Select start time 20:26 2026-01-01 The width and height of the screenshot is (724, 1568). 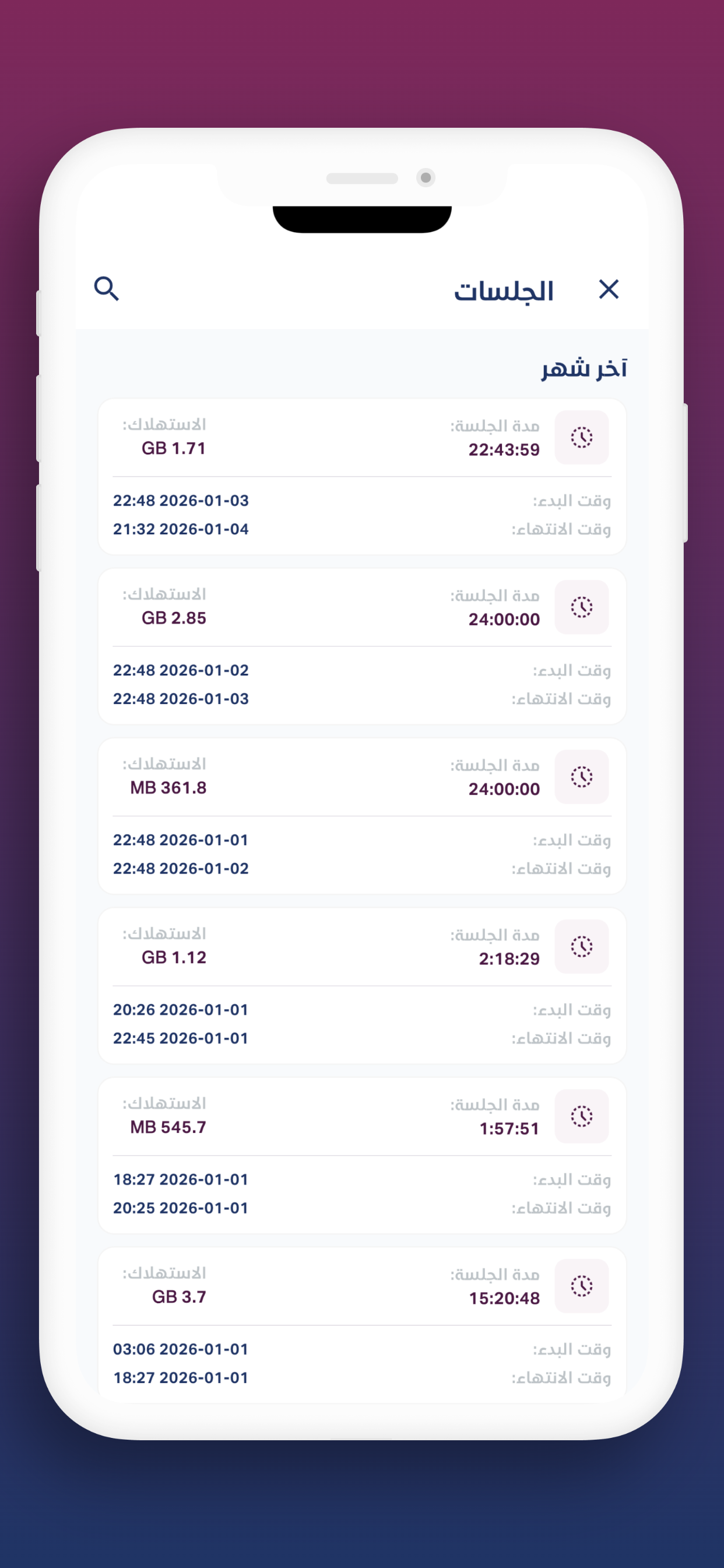click(181, 1010)
